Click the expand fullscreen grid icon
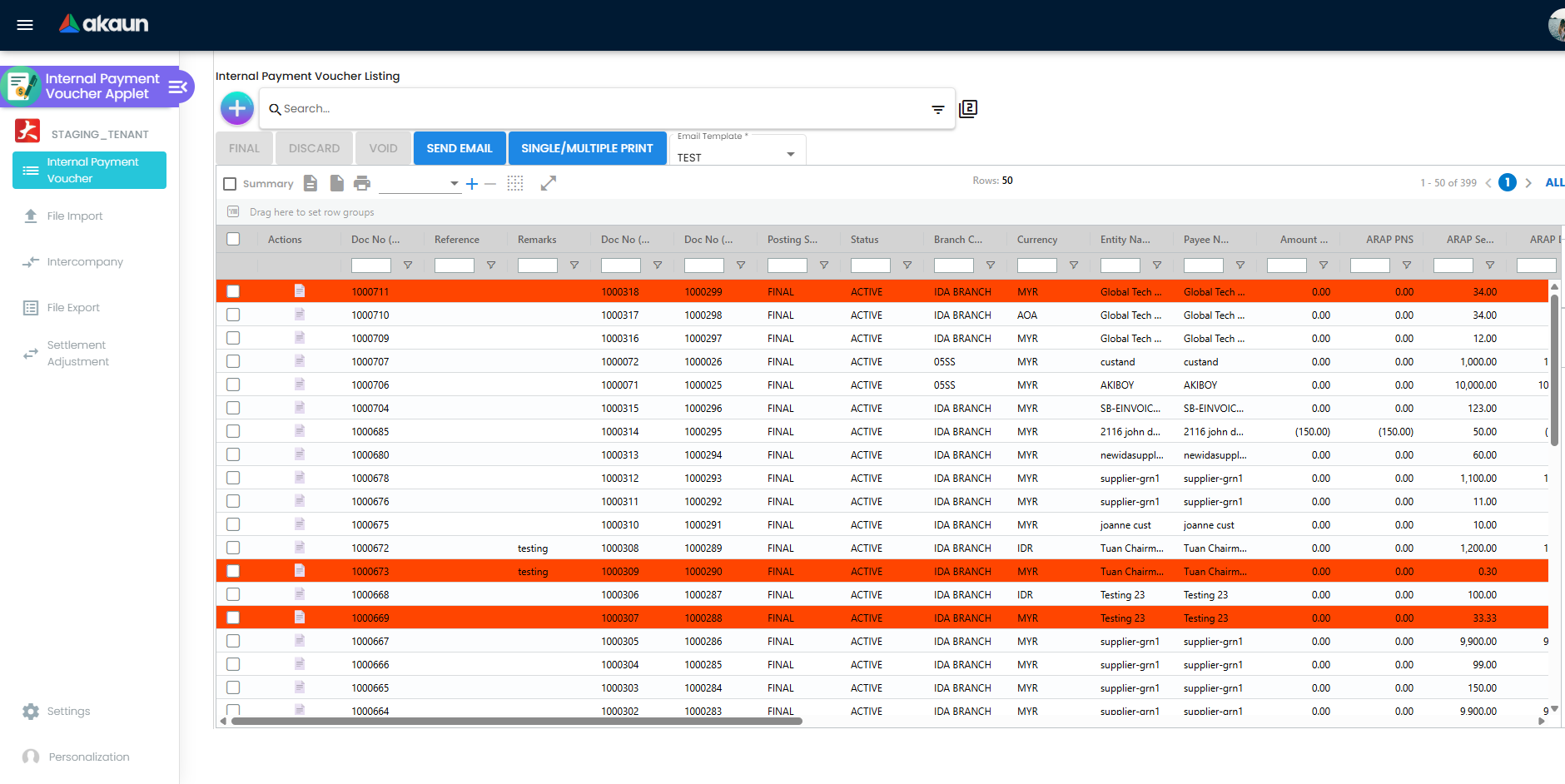 [548, 183]
